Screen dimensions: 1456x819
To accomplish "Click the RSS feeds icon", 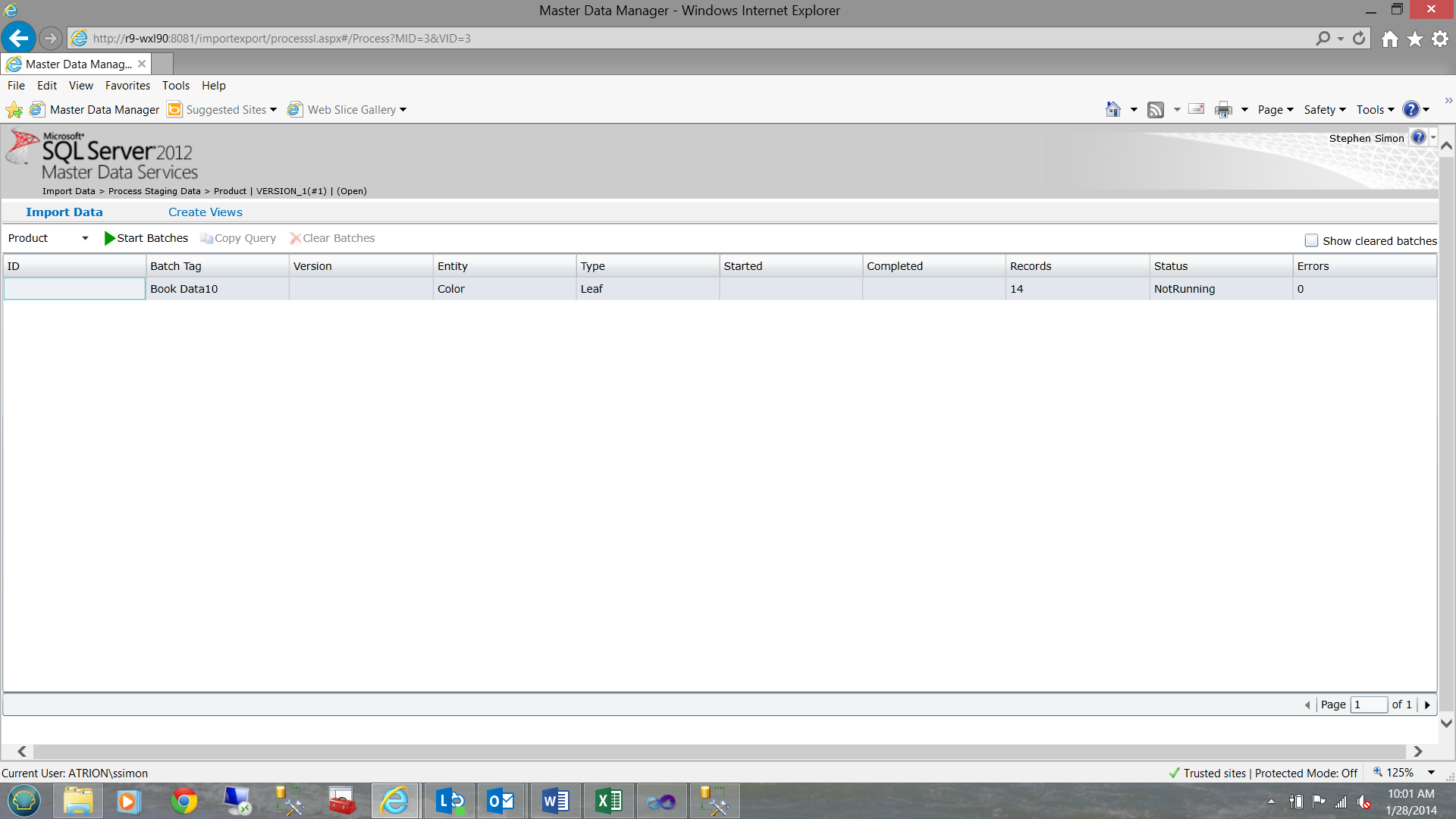I will tap(1155, 110).
